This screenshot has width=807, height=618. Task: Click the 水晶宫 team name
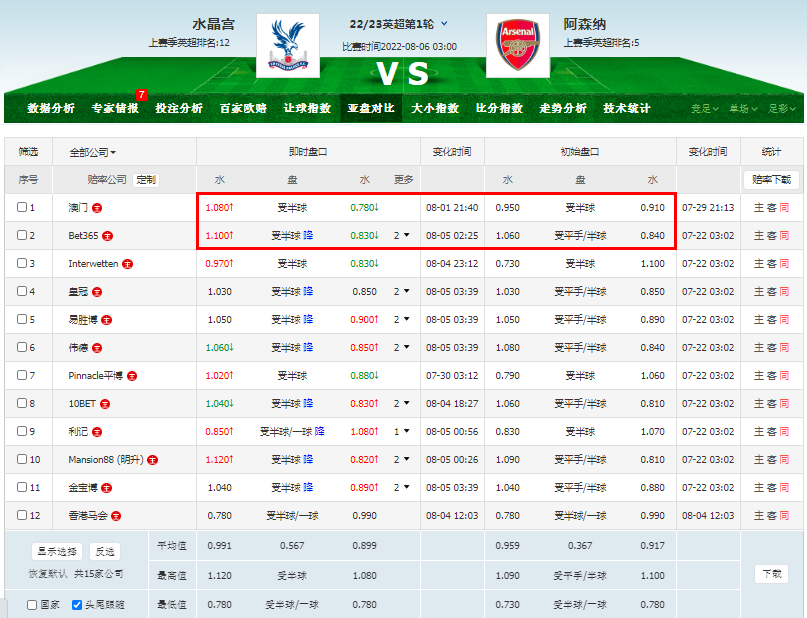tap(214, 24)
